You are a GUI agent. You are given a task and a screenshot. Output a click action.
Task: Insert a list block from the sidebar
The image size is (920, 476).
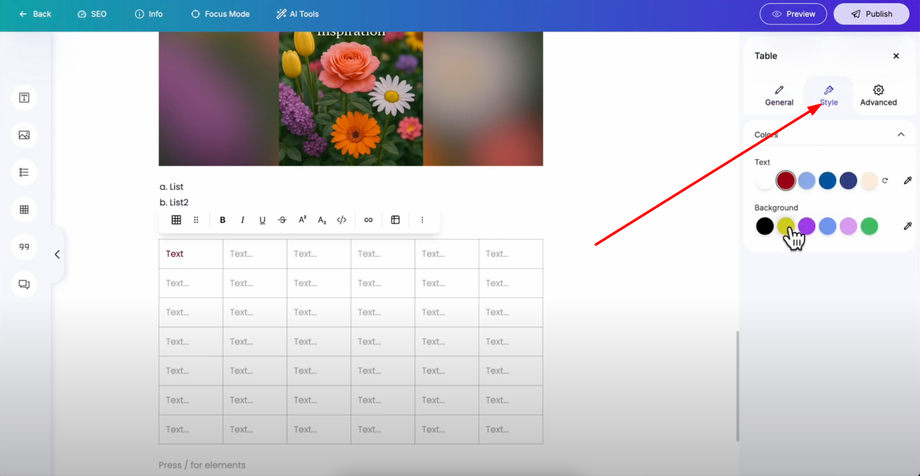(24, 172)
